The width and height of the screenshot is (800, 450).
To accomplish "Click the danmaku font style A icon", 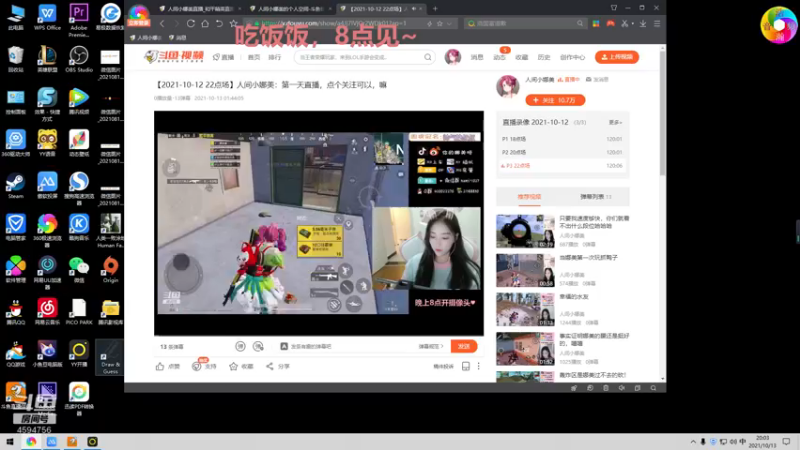I will pos(284,346).
